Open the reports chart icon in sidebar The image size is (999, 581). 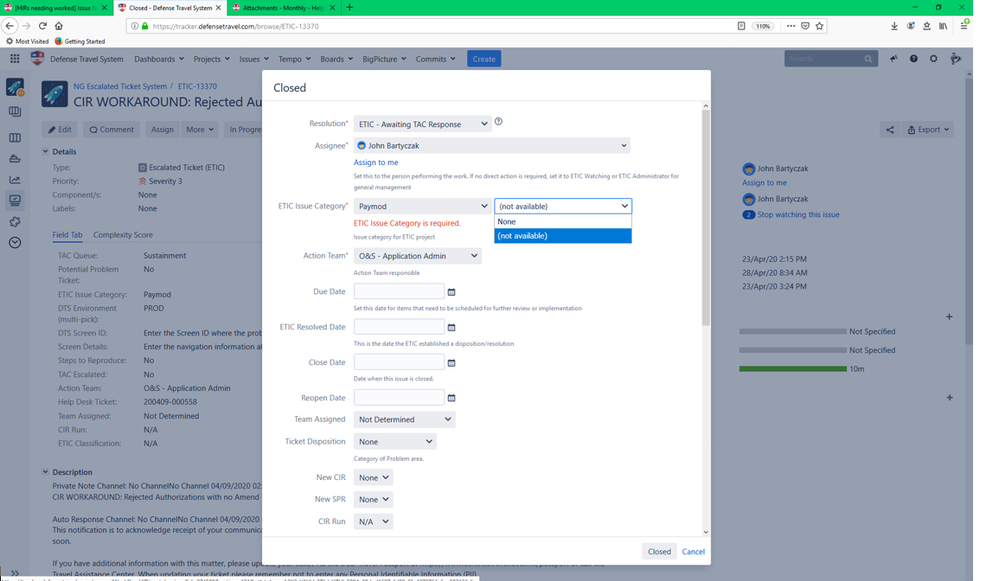tap(15, 180)
